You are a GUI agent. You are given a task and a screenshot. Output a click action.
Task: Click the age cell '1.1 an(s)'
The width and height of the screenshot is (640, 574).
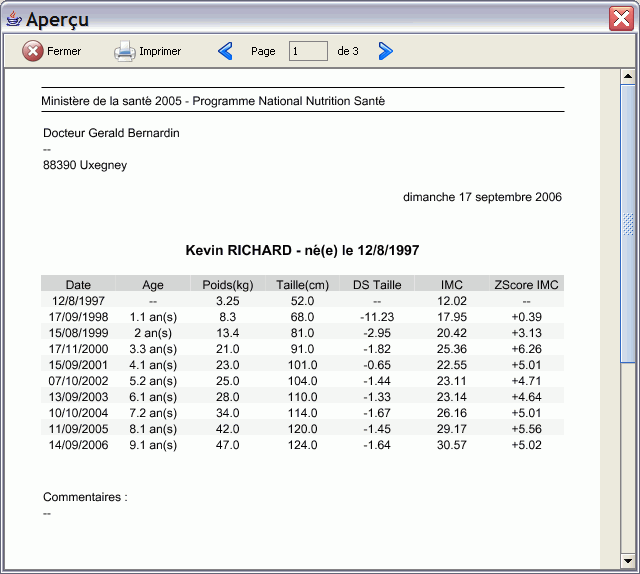pos(153,317)
